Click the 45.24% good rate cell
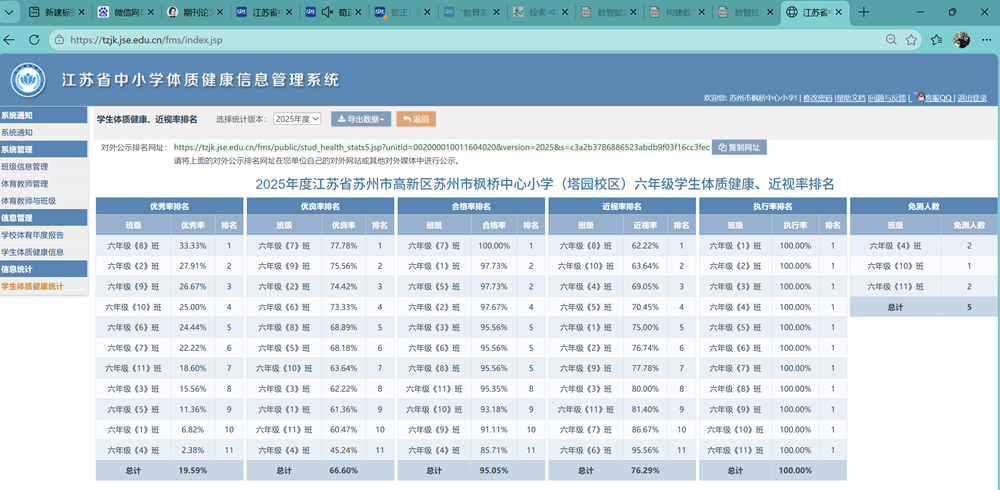The image size is (1000, 490). click(343, 450)
